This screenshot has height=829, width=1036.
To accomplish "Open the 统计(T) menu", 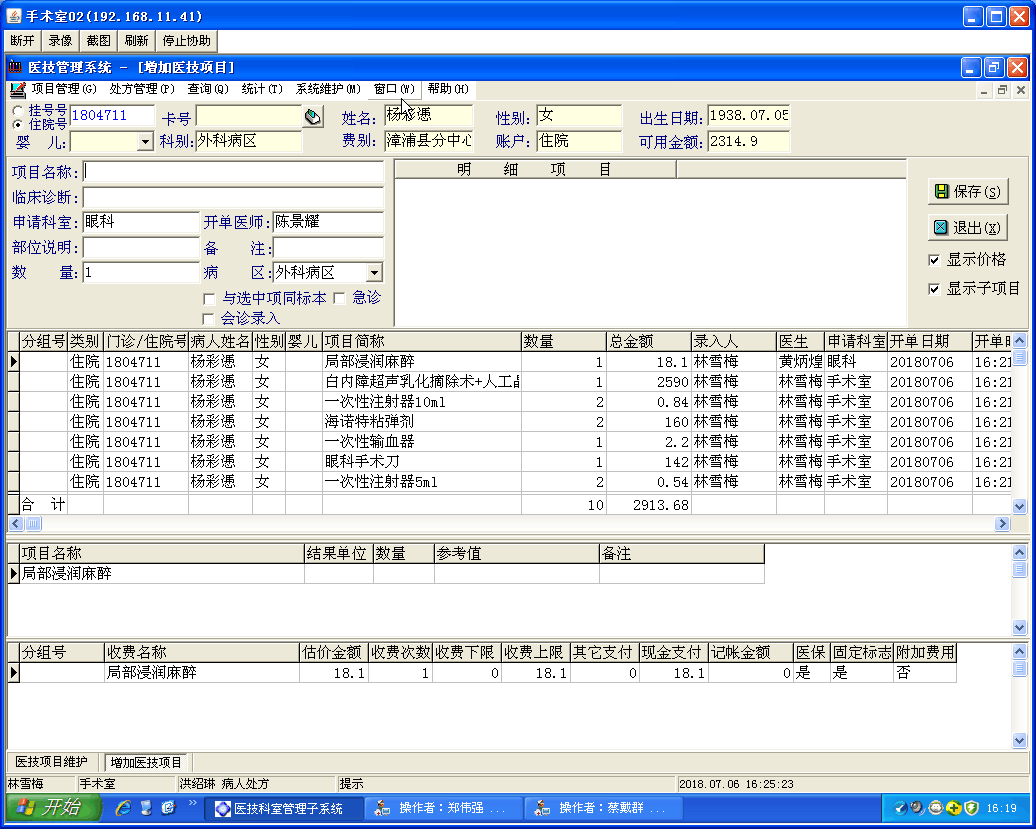I will pyautogui.click(x=262, y=89).
